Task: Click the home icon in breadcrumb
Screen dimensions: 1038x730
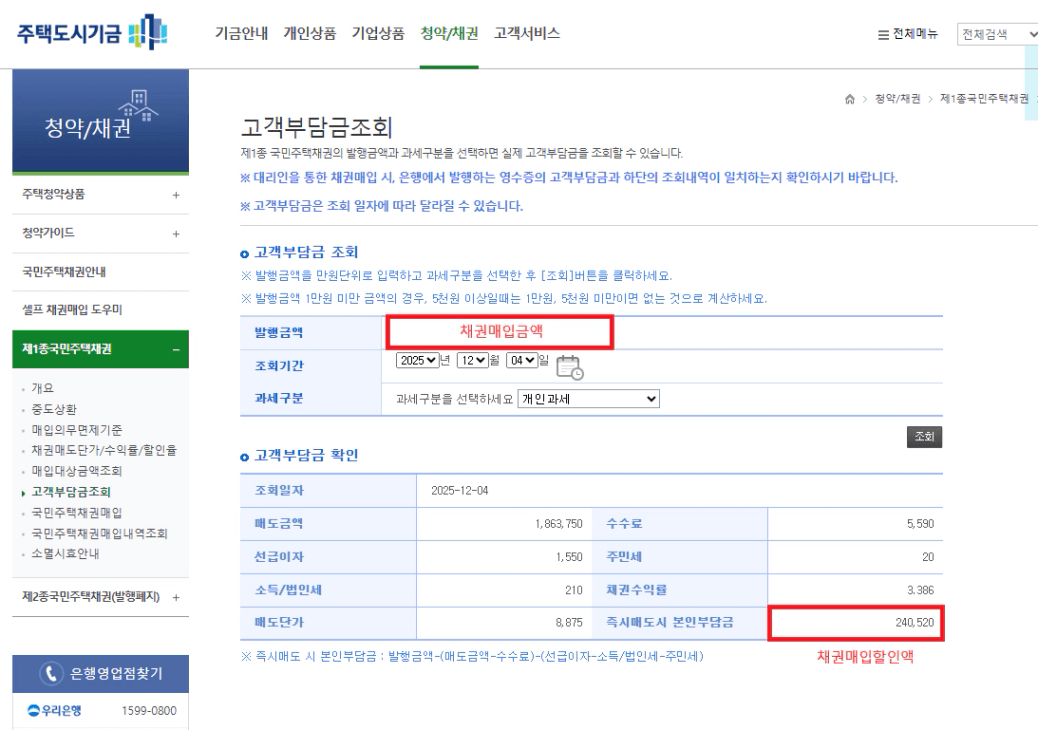Action: click(850, 99)
